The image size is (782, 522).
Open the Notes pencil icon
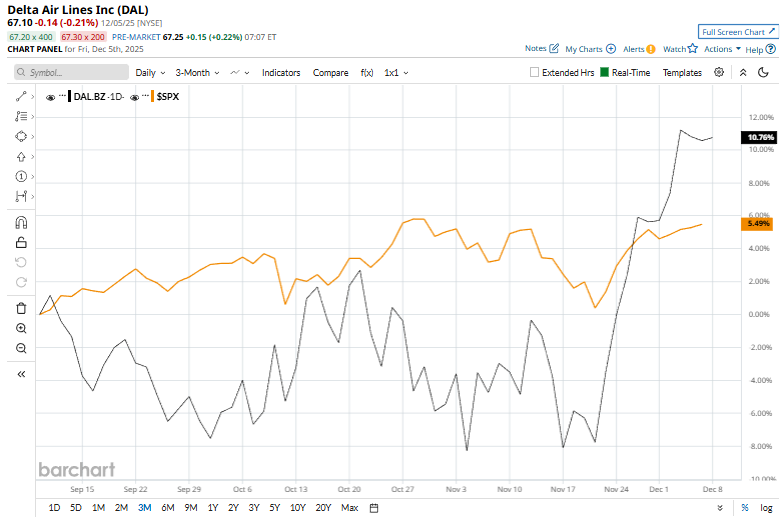[554, 48]
